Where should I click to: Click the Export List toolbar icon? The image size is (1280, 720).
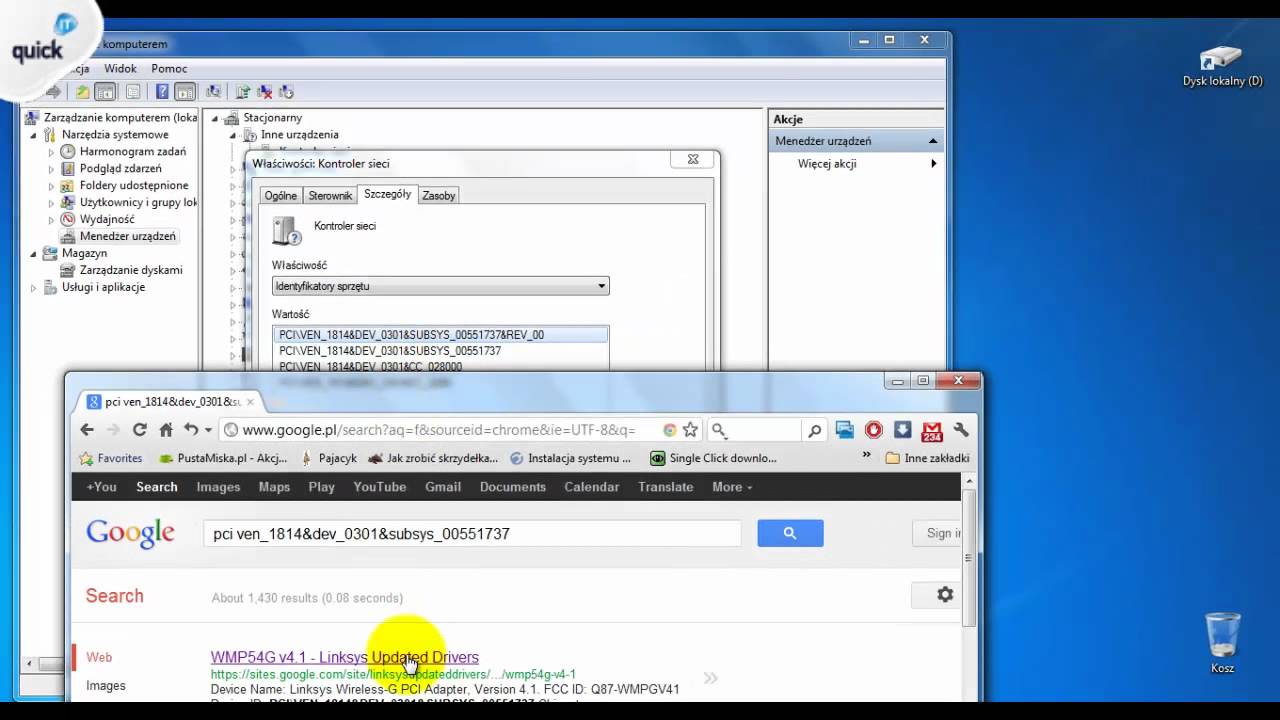(x=133, y=92)
